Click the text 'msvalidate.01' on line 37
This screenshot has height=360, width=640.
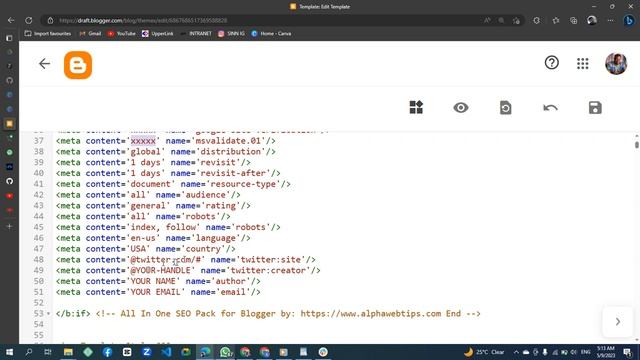(x=228, y=141)
